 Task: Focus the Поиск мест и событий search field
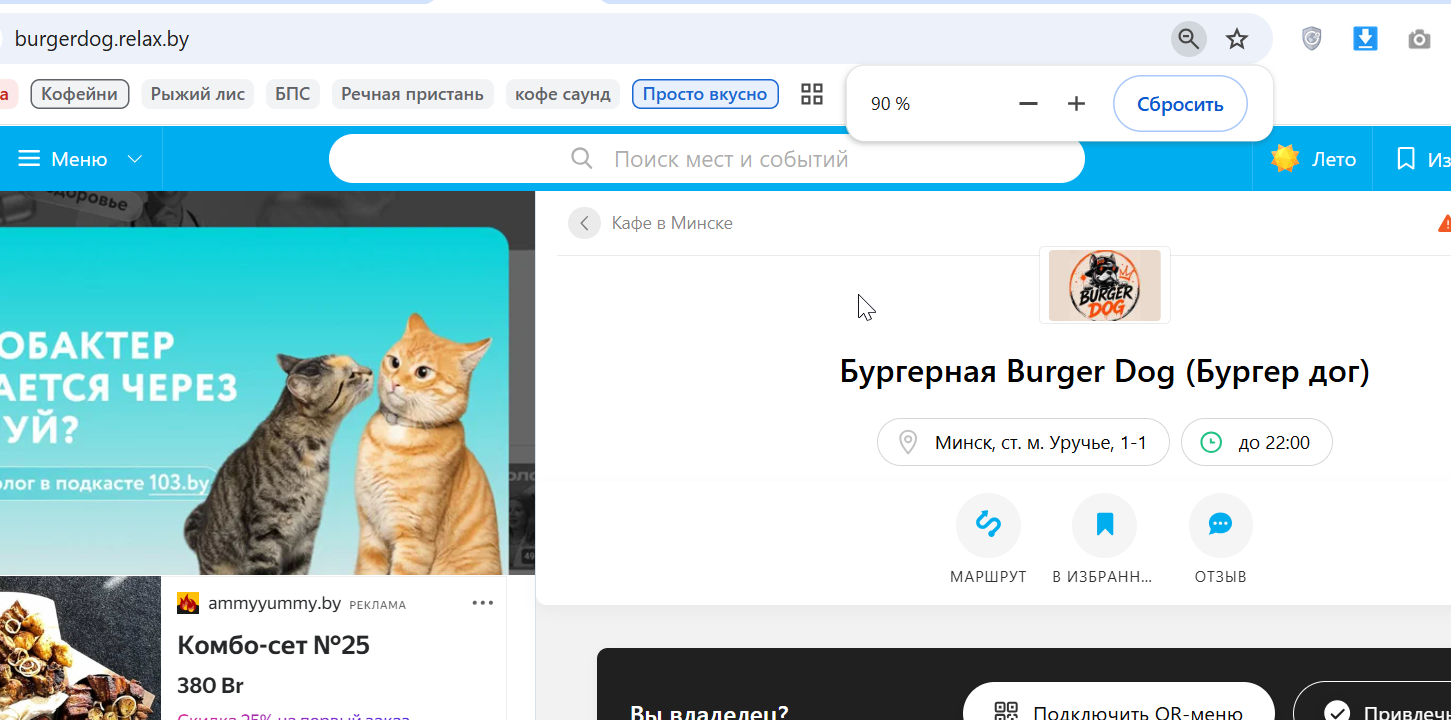pos(707,159)
